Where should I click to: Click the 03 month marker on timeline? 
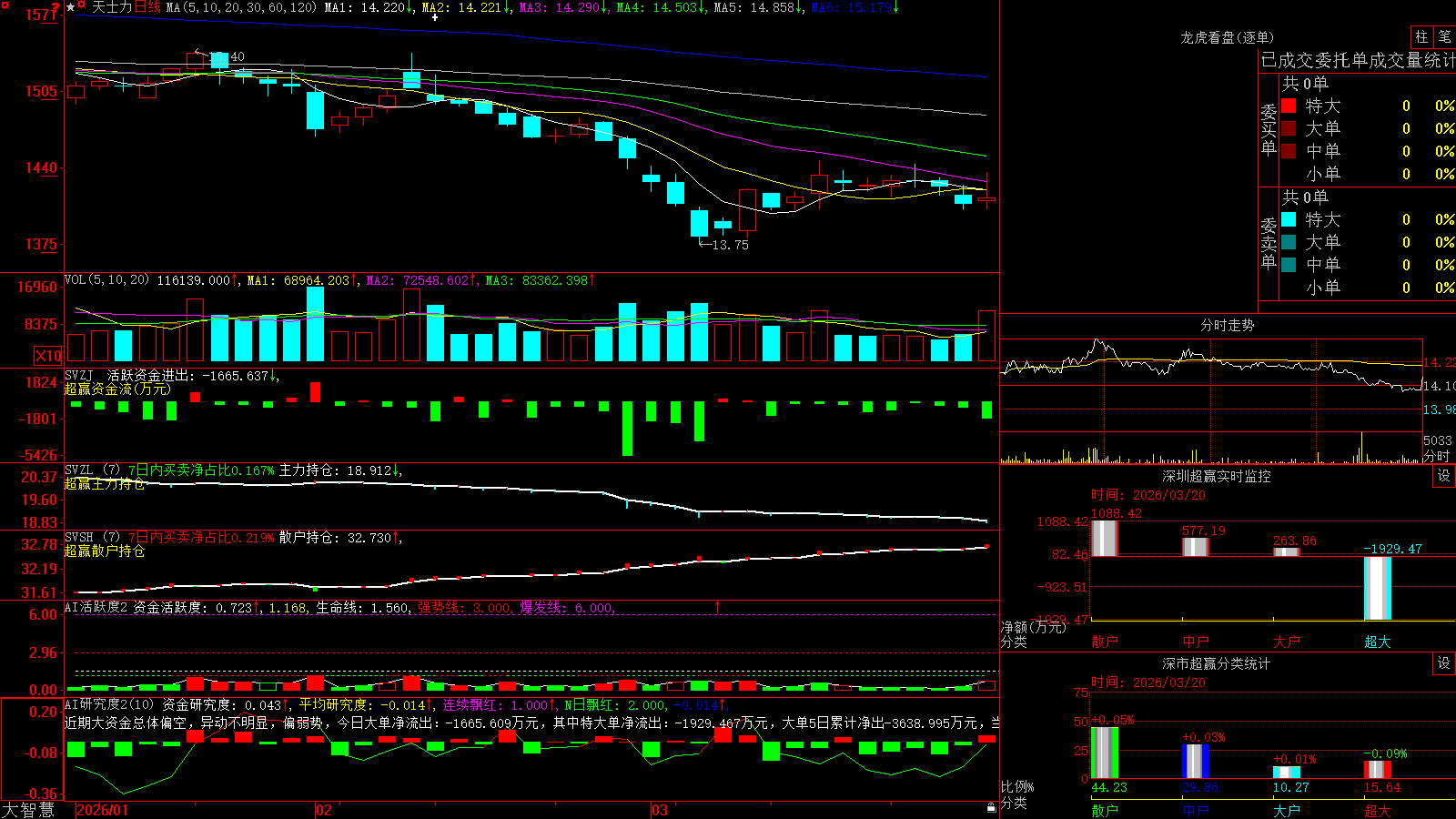pos(660,810)
